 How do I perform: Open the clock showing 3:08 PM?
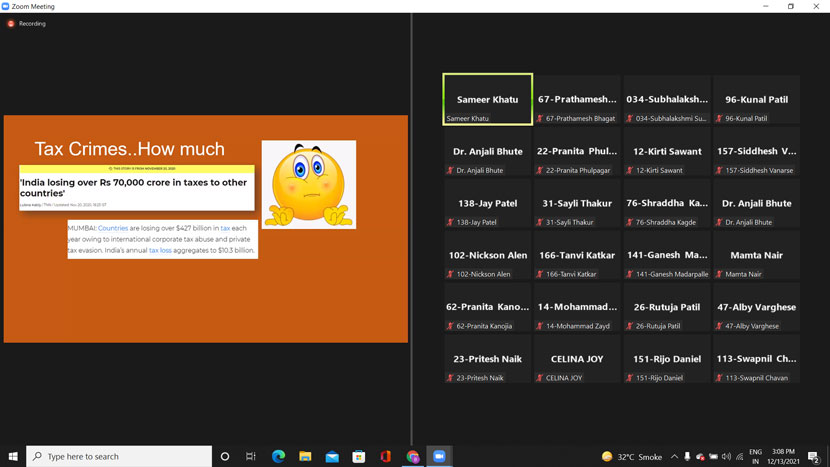pos(783,456)
